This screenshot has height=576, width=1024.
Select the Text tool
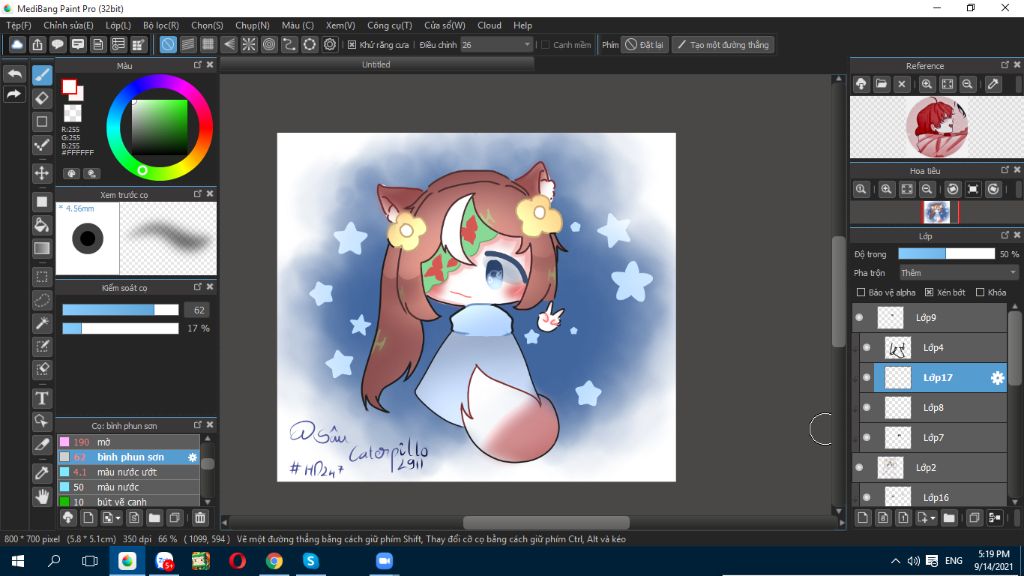pyautogui.click(x=42, y=398)
